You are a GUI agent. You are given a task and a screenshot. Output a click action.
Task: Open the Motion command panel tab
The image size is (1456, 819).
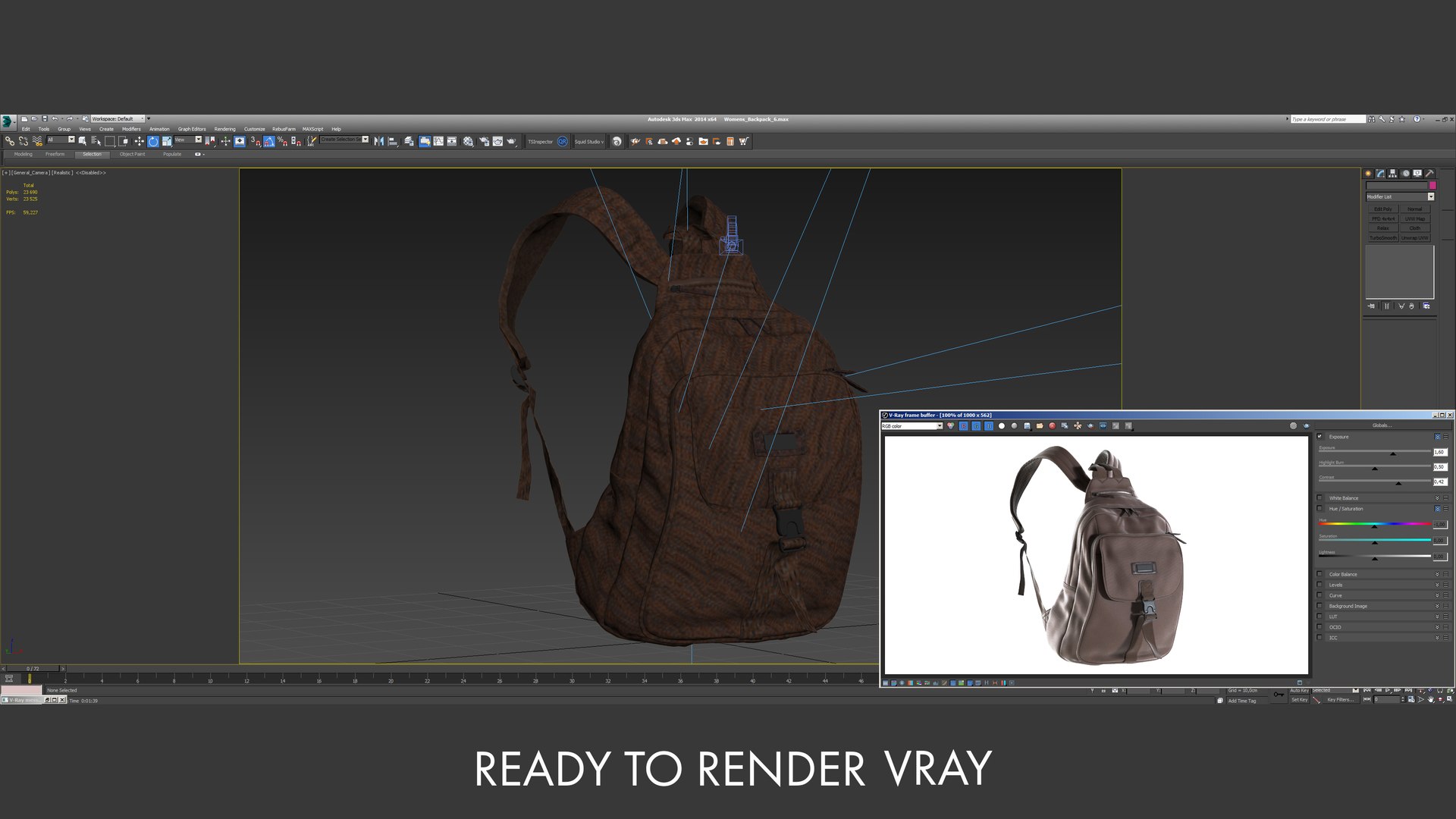coord(1405,174)
